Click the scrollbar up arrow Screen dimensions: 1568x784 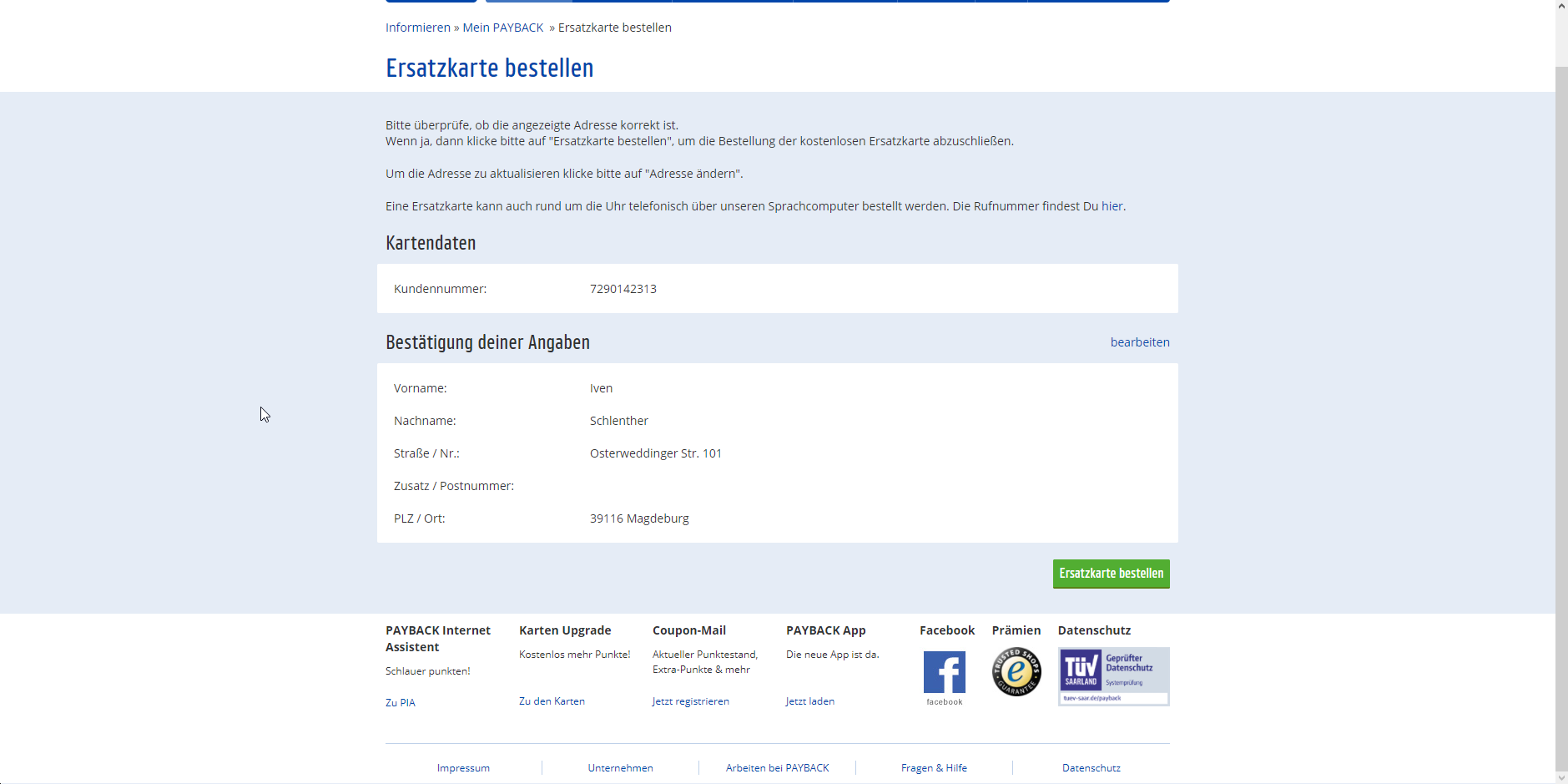click(x=1561, y=6)
